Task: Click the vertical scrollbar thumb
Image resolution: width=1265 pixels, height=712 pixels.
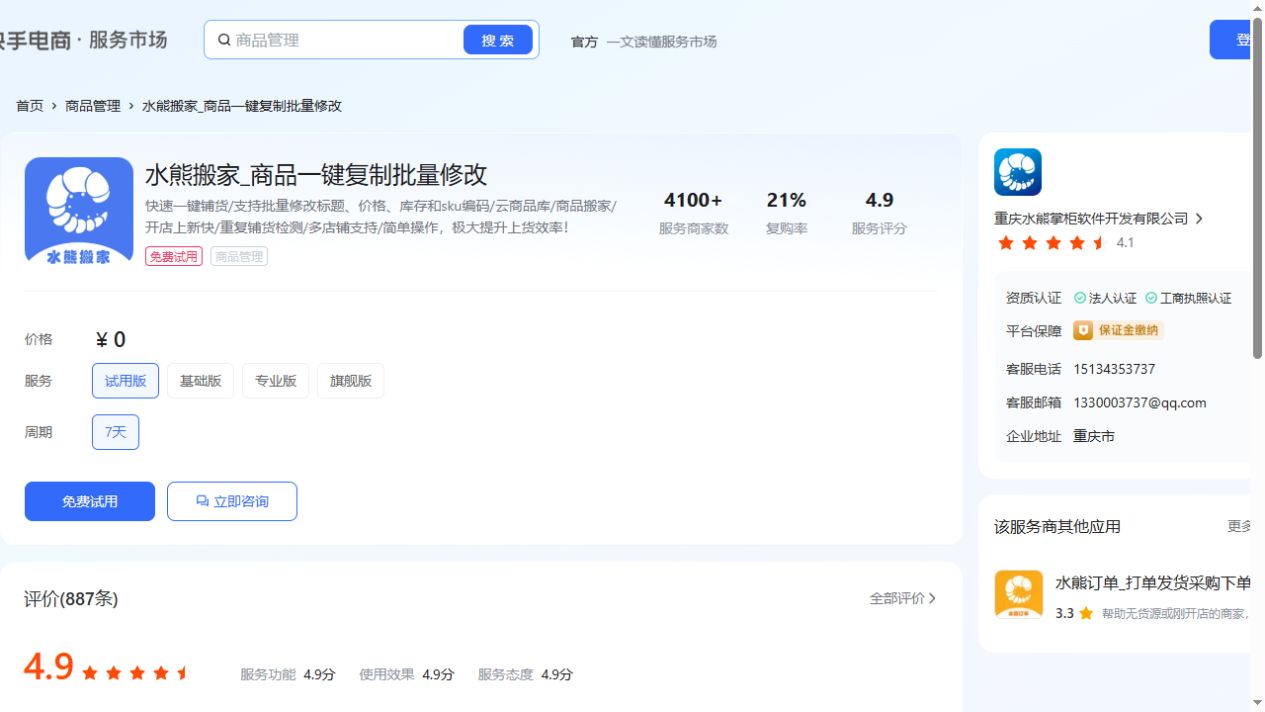Action: [1257, 186]
